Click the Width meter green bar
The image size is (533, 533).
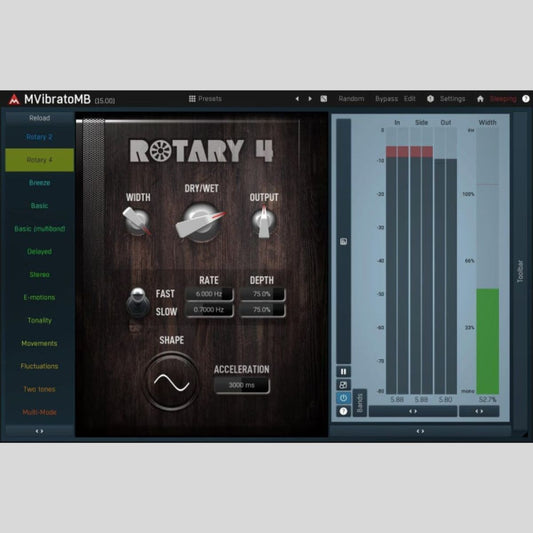tap(487, 341)
